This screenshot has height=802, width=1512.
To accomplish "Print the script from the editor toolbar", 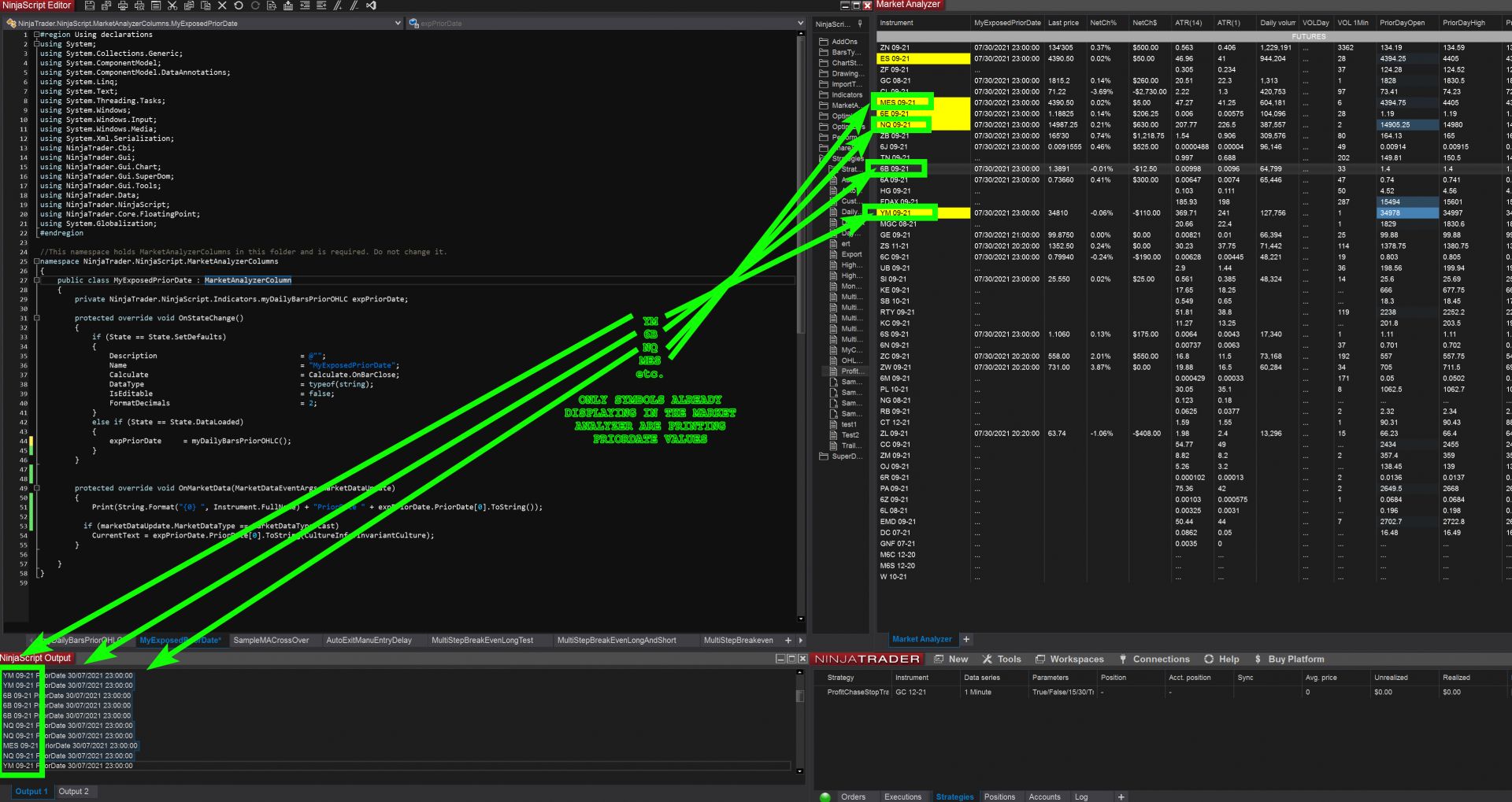I will 123,6.
